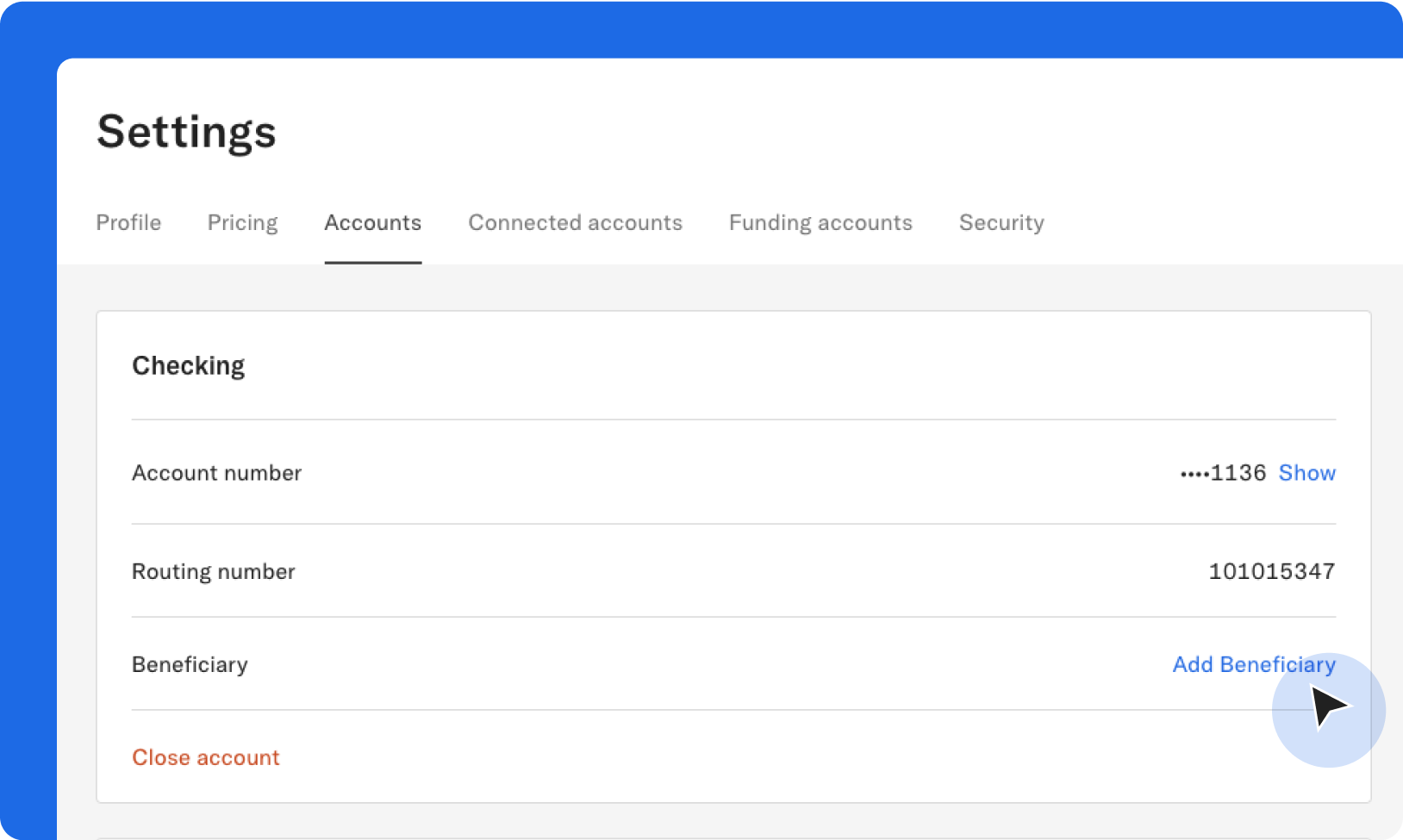Switch to the Pricing tab
This screenshot has height=840, width=1403.
pyautogui.click(x=242, y=223)
